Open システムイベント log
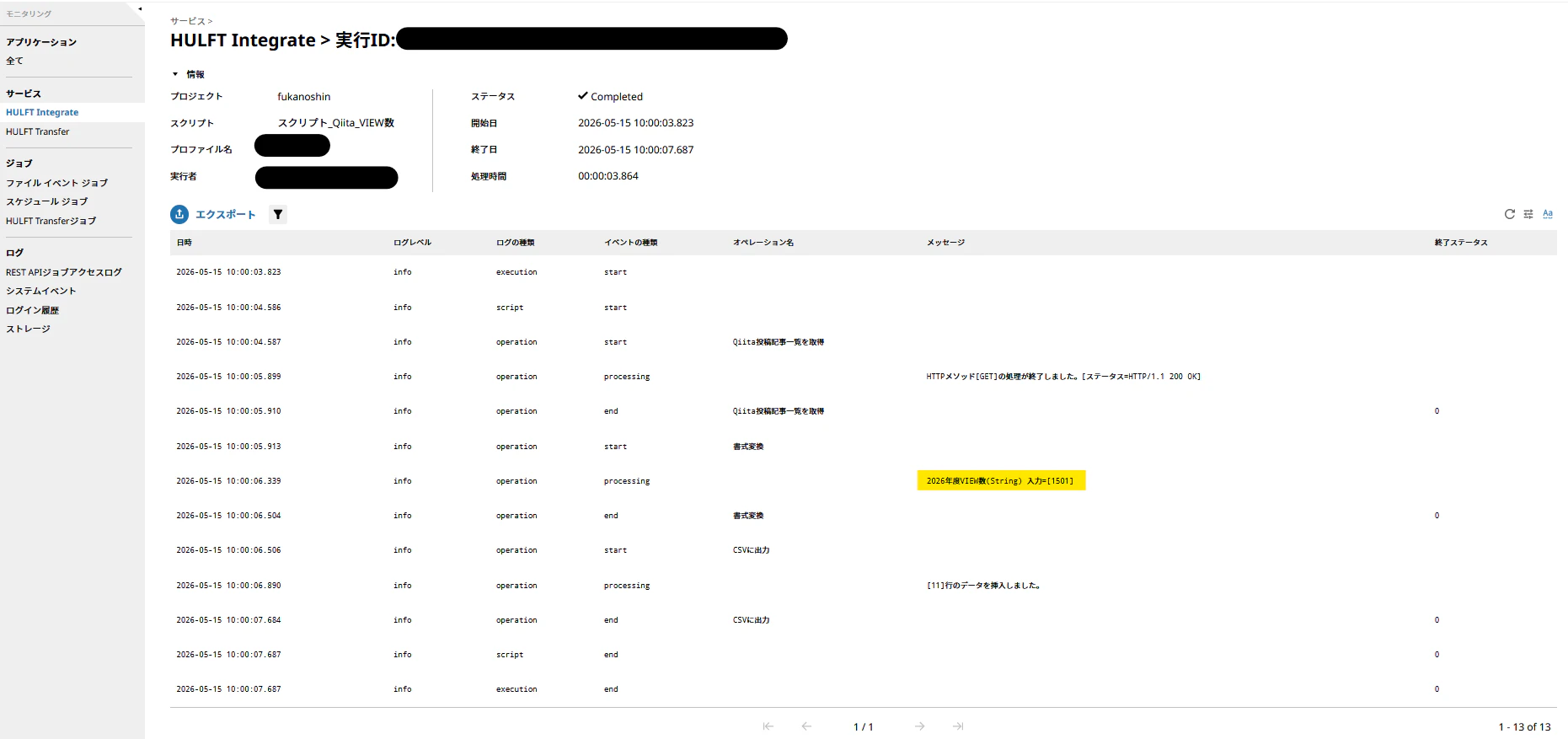 tap(41, 291)
